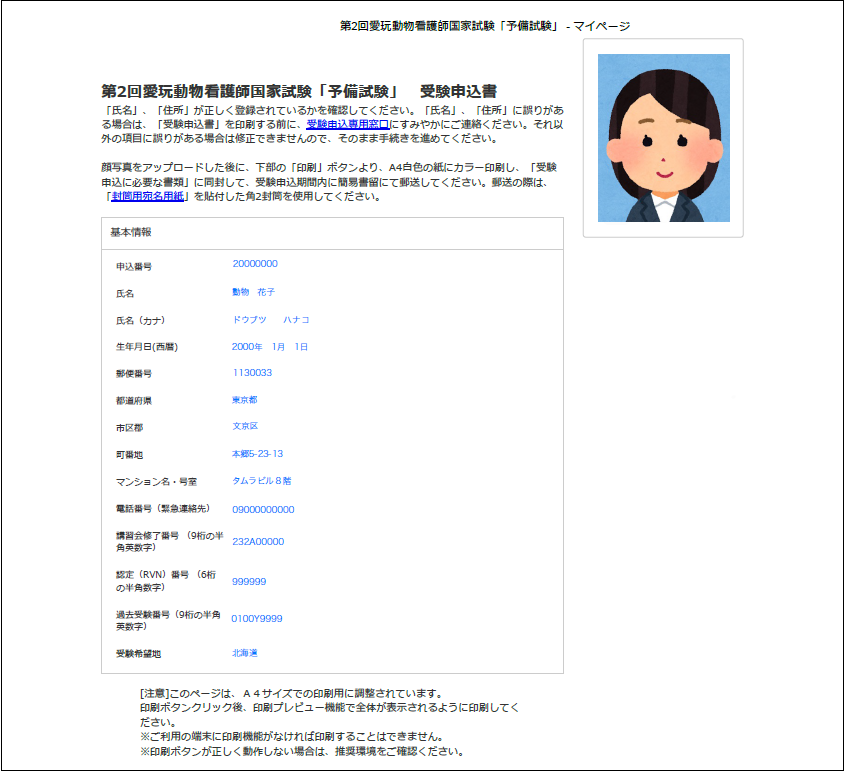Select the course completion number 232A00000
The width and height of the screenshot is (844, 771).
click(258, 541)
